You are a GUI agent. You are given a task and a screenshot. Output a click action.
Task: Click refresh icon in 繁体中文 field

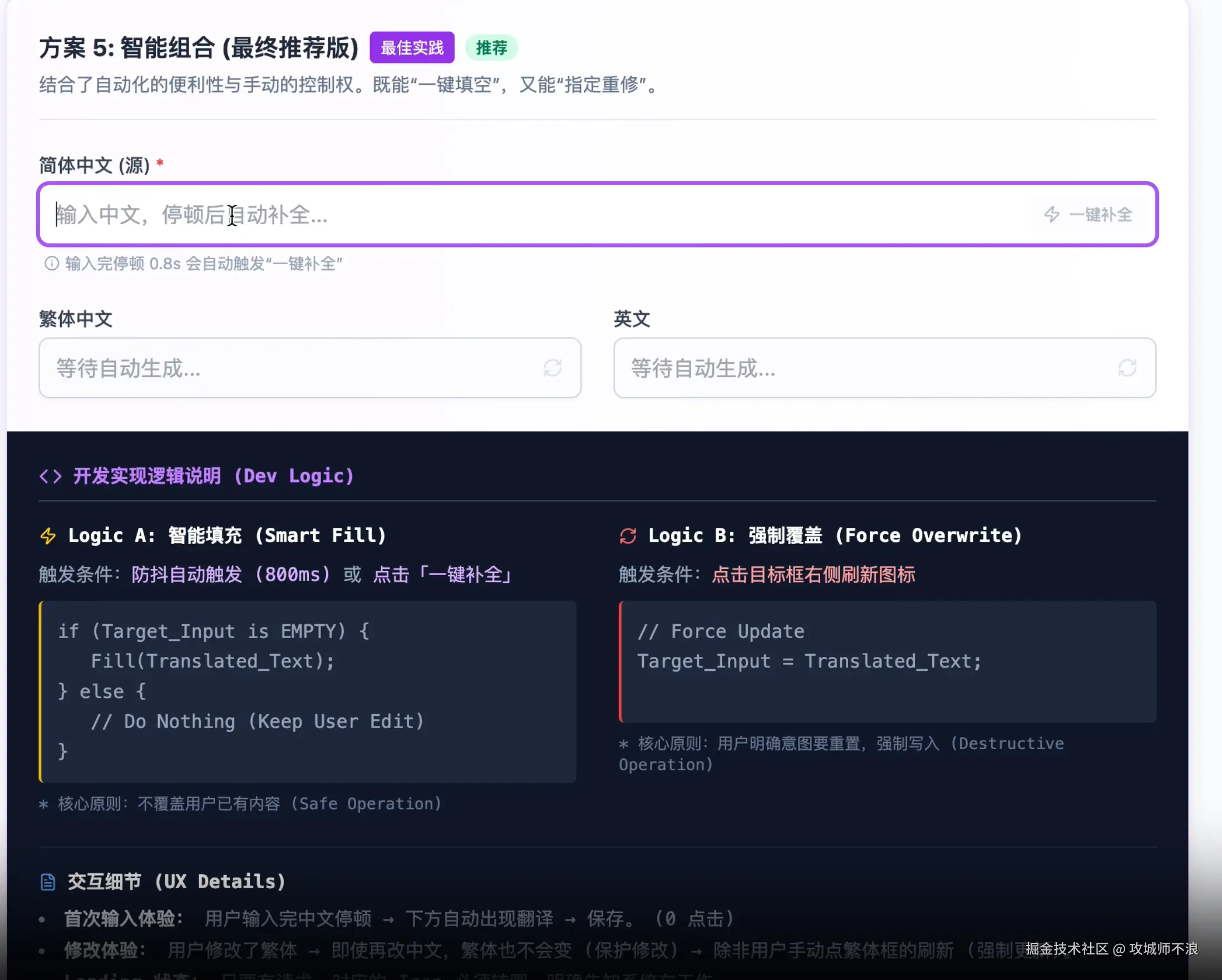point(553,368)
